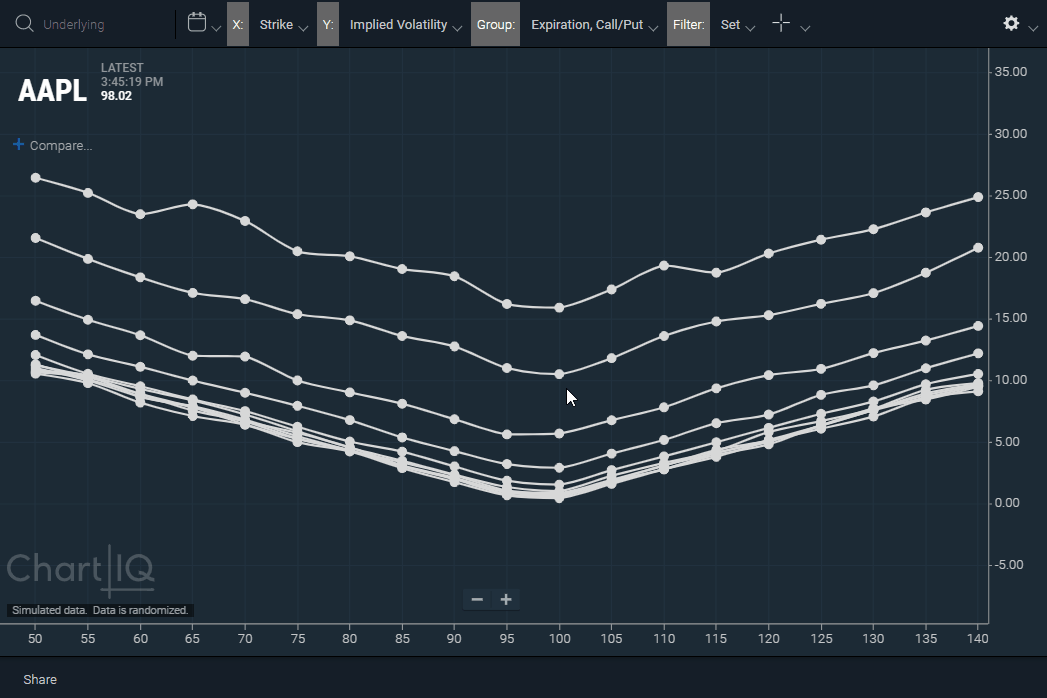Click the Compare... link

click(x=61, y=146)
